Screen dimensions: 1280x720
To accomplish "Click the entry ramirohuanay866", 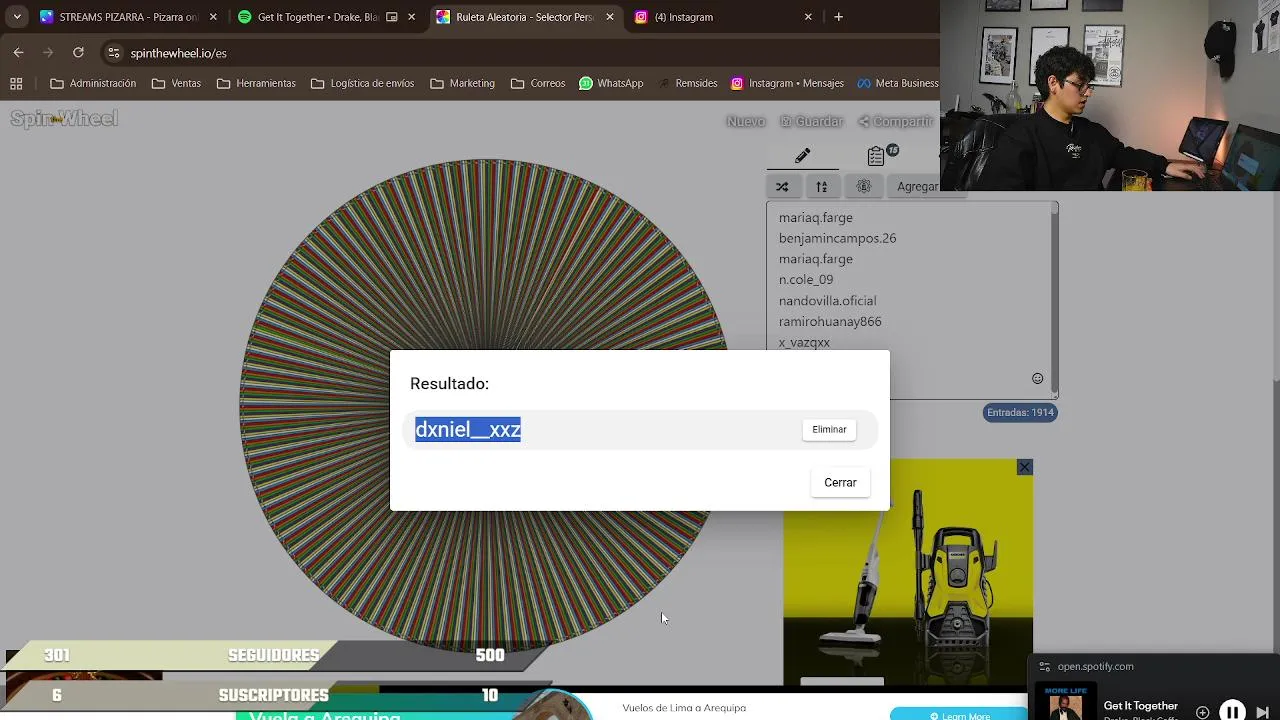I will coord(830,322).
